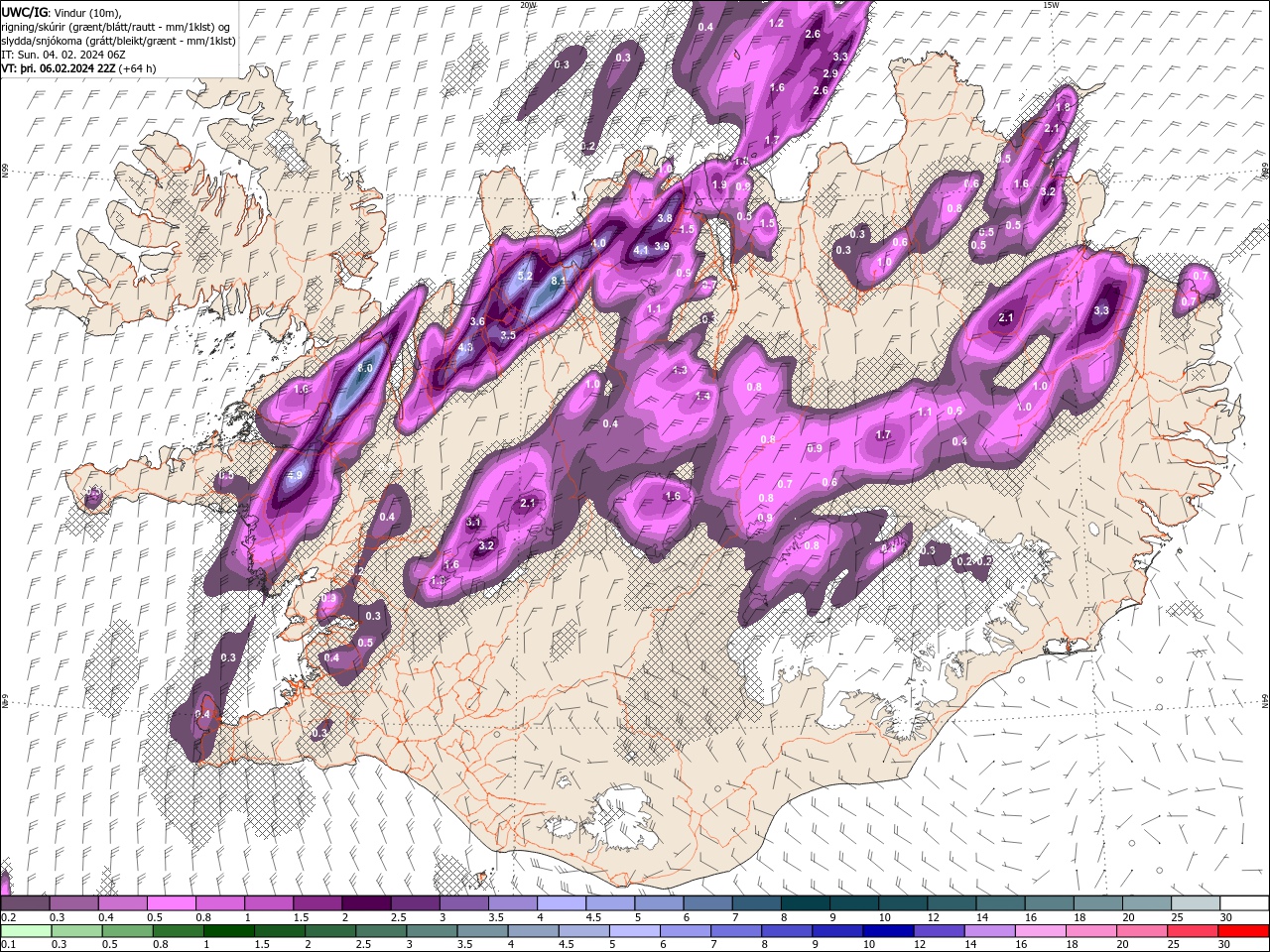Select the lower legend swatch starting at 16

point(1040,930)
